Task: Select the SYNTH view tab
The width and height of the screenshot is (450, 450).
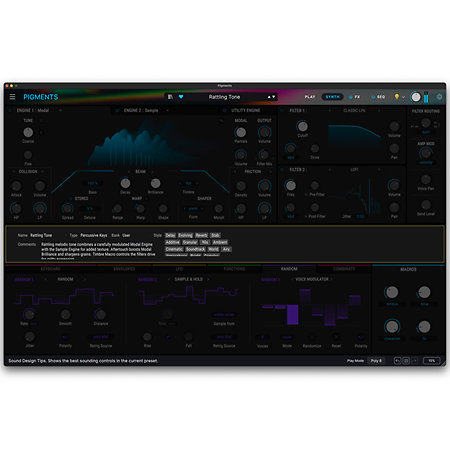Action: pyautogui.click(x=332, y=97)
